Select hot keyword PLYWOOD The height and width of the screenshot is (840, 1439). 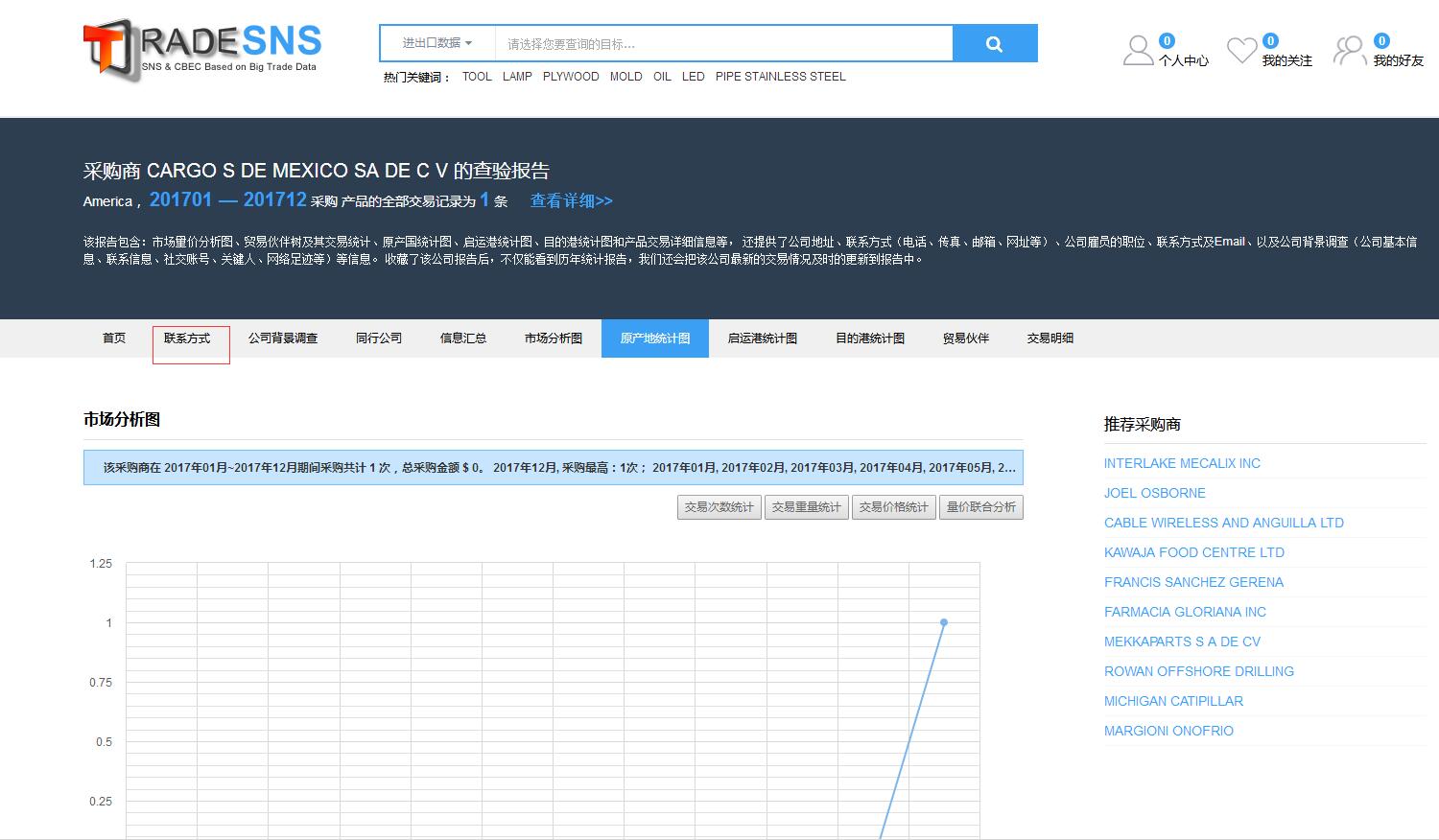[x=571, y=77]
